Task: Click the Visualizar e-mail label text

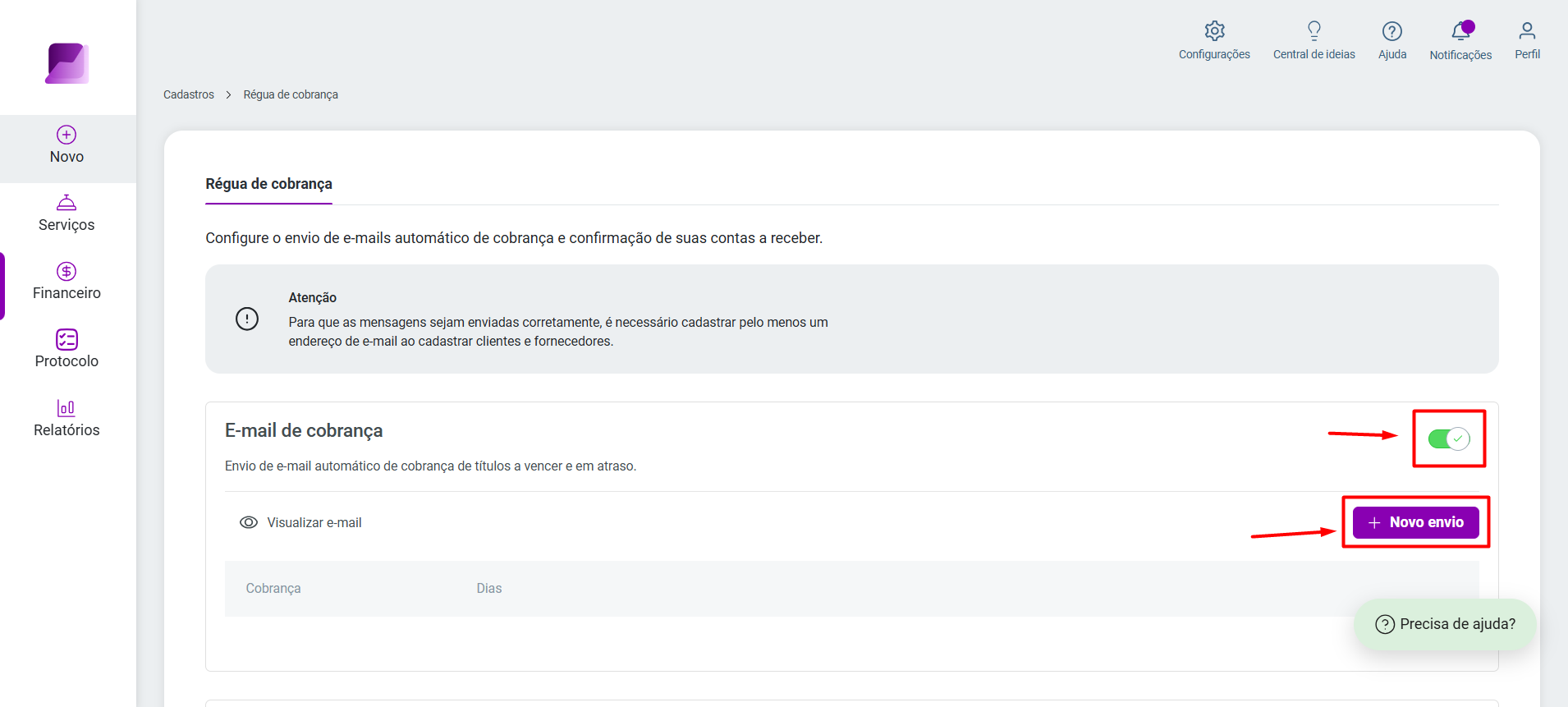Action: 314,522
